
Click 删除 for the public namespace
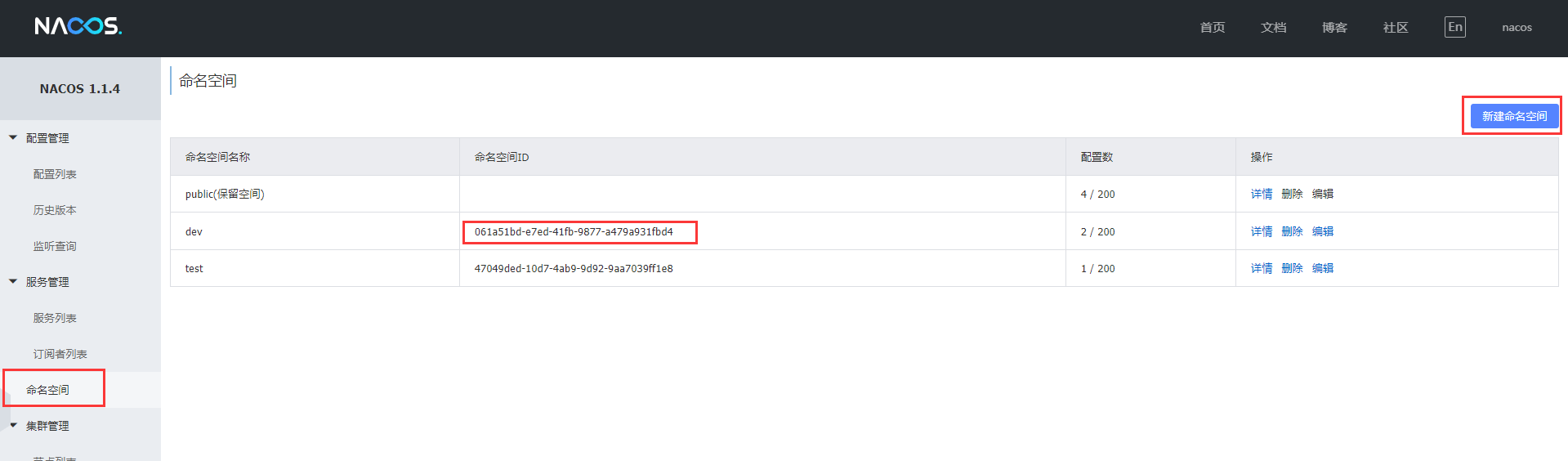coord(1292,194)
